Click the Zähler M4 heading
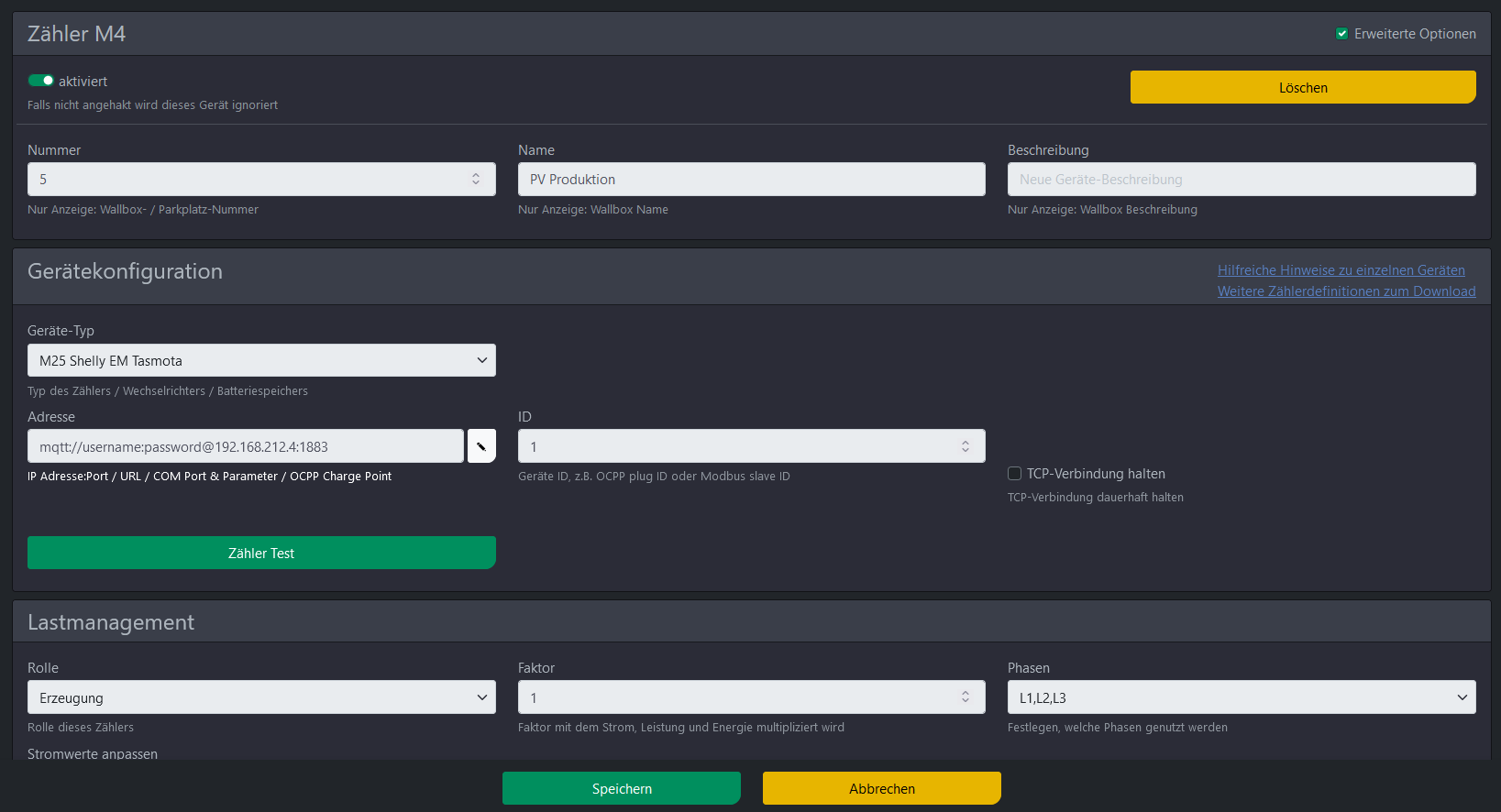This screenshot has height=812, width=1501. point(76,34)
